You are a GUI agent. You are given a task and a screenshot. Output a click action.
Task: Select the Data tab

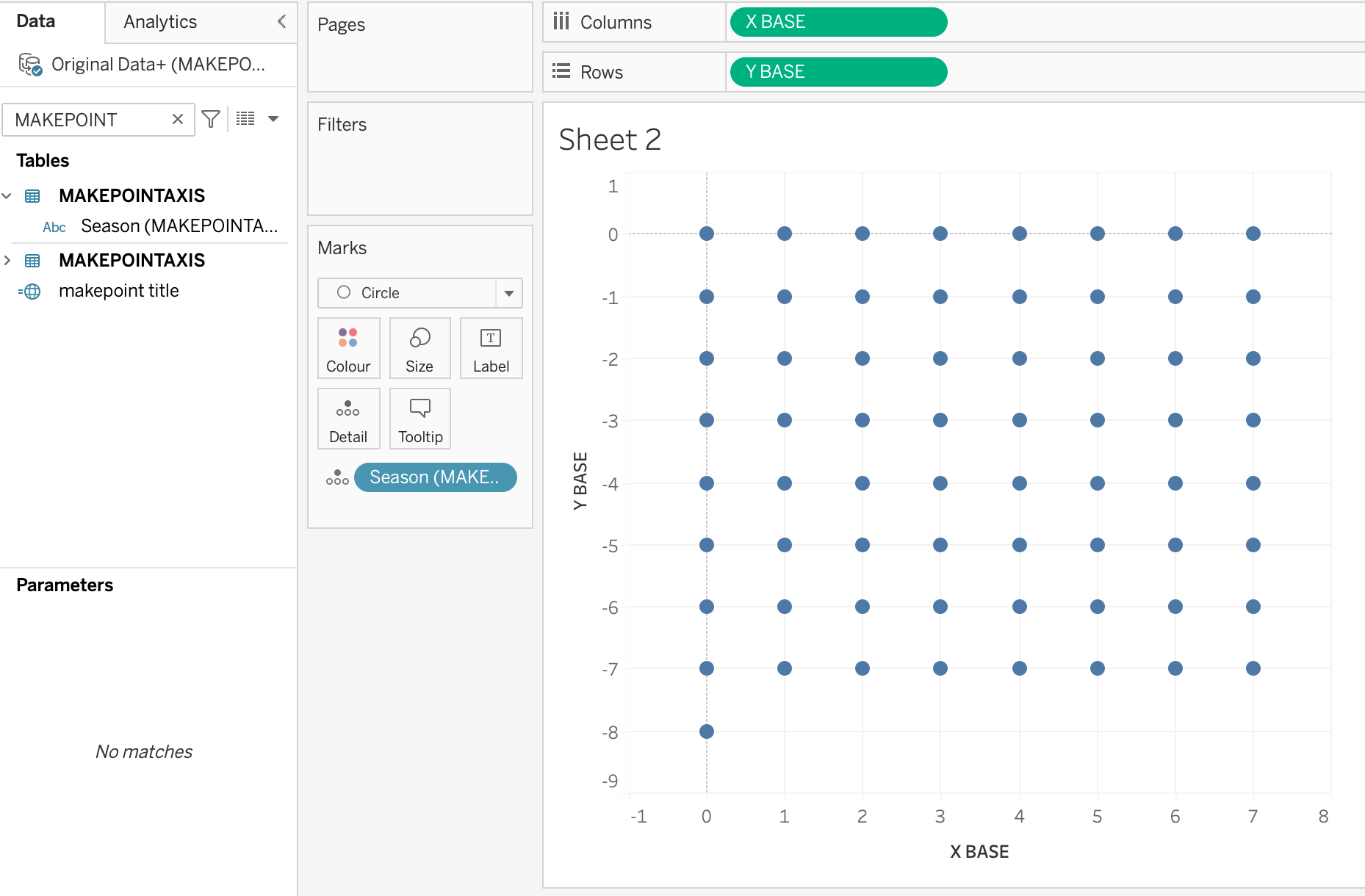pyautogui.click(x=36, y=21)
